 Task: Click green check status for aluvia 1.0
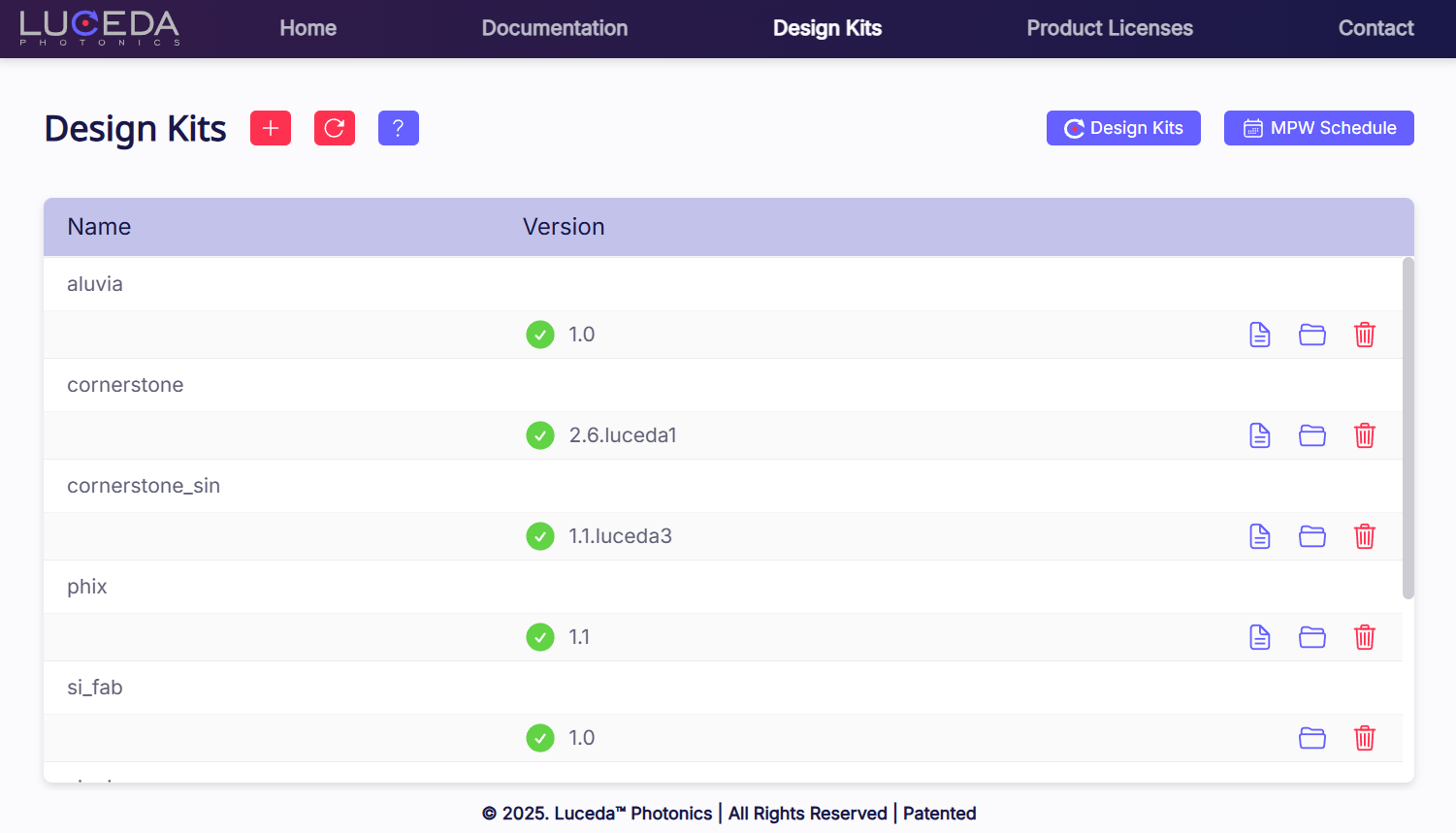[x=540, y=335]
